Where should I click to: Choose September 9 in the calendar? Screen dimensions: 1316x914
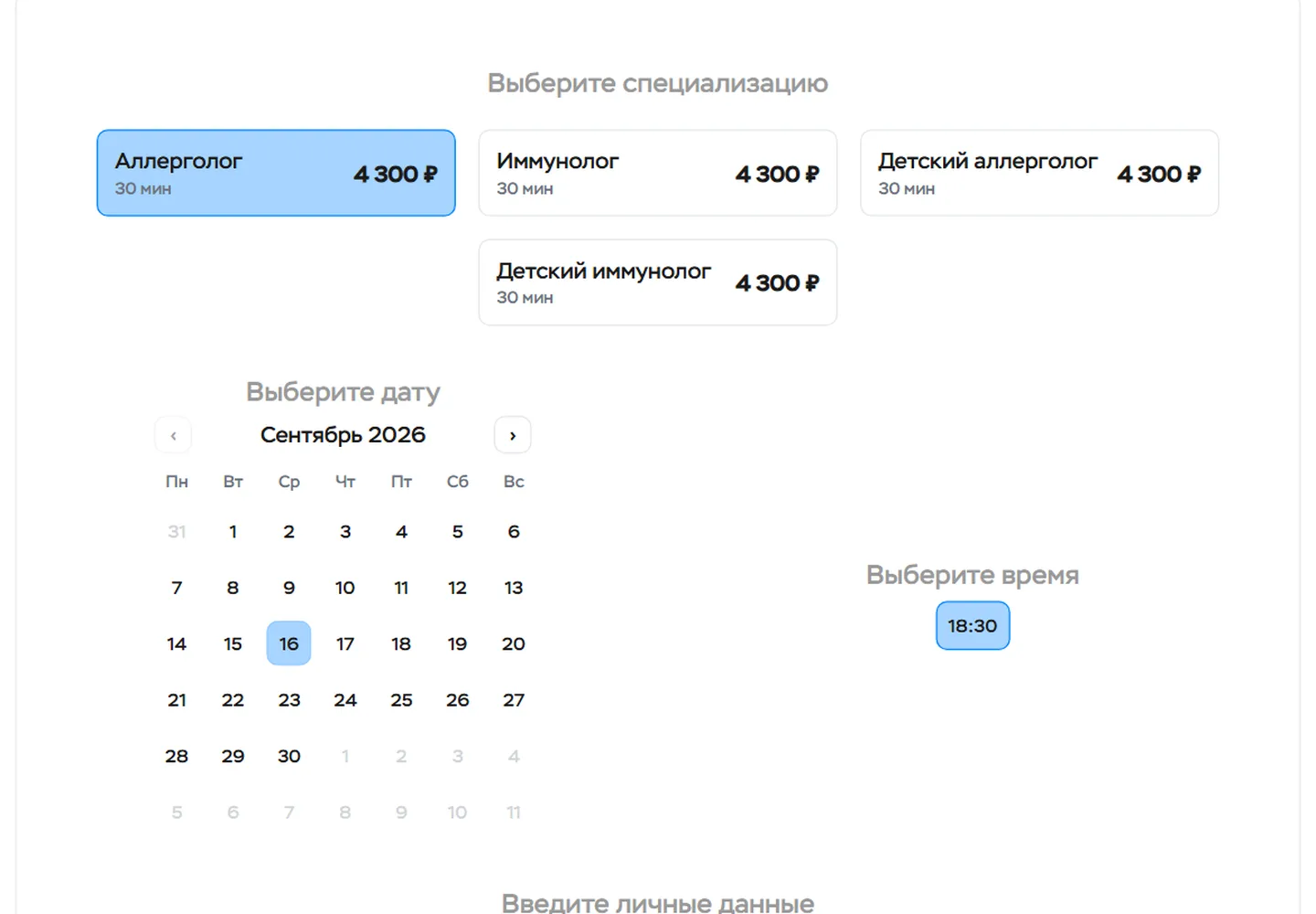(x=289, y=588)
